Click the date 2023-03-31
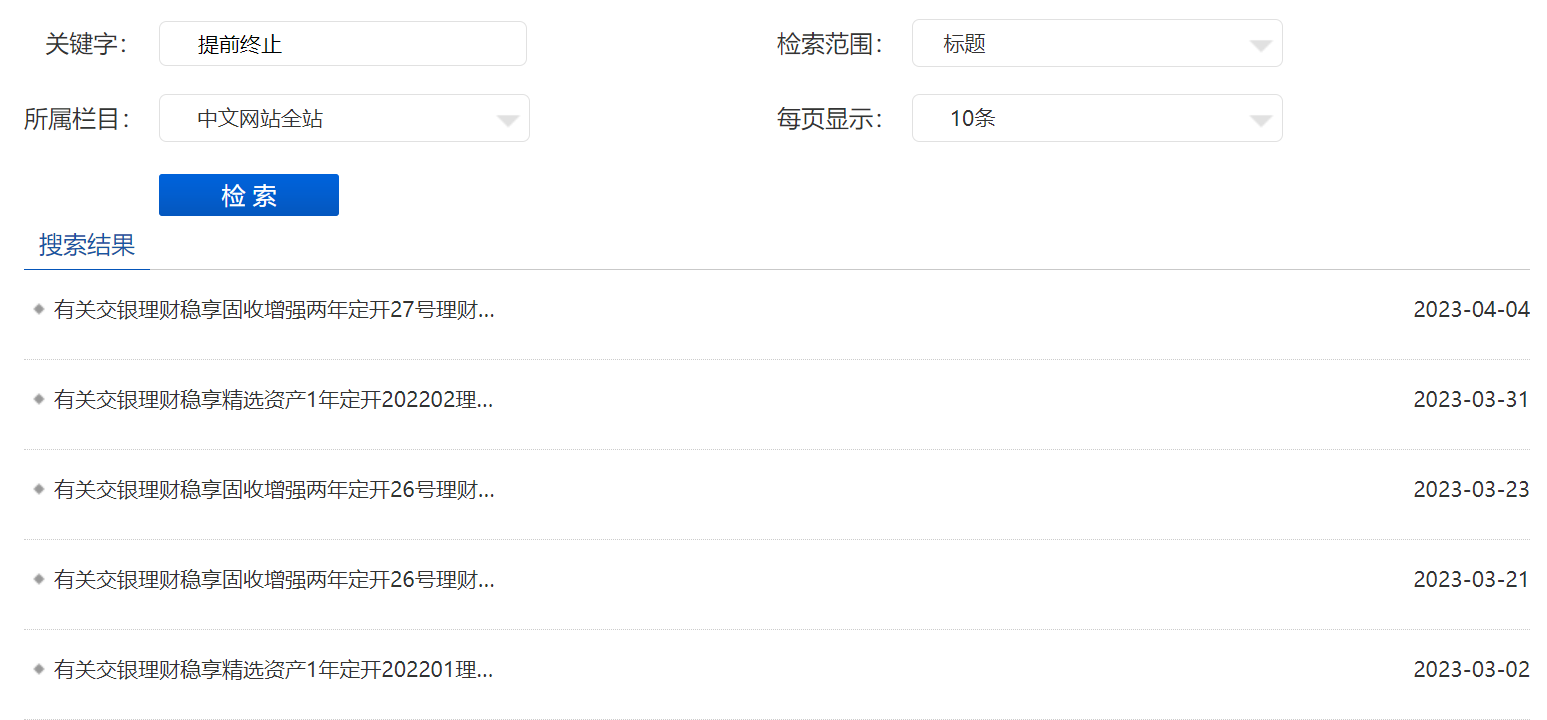 coord(1471,400)
